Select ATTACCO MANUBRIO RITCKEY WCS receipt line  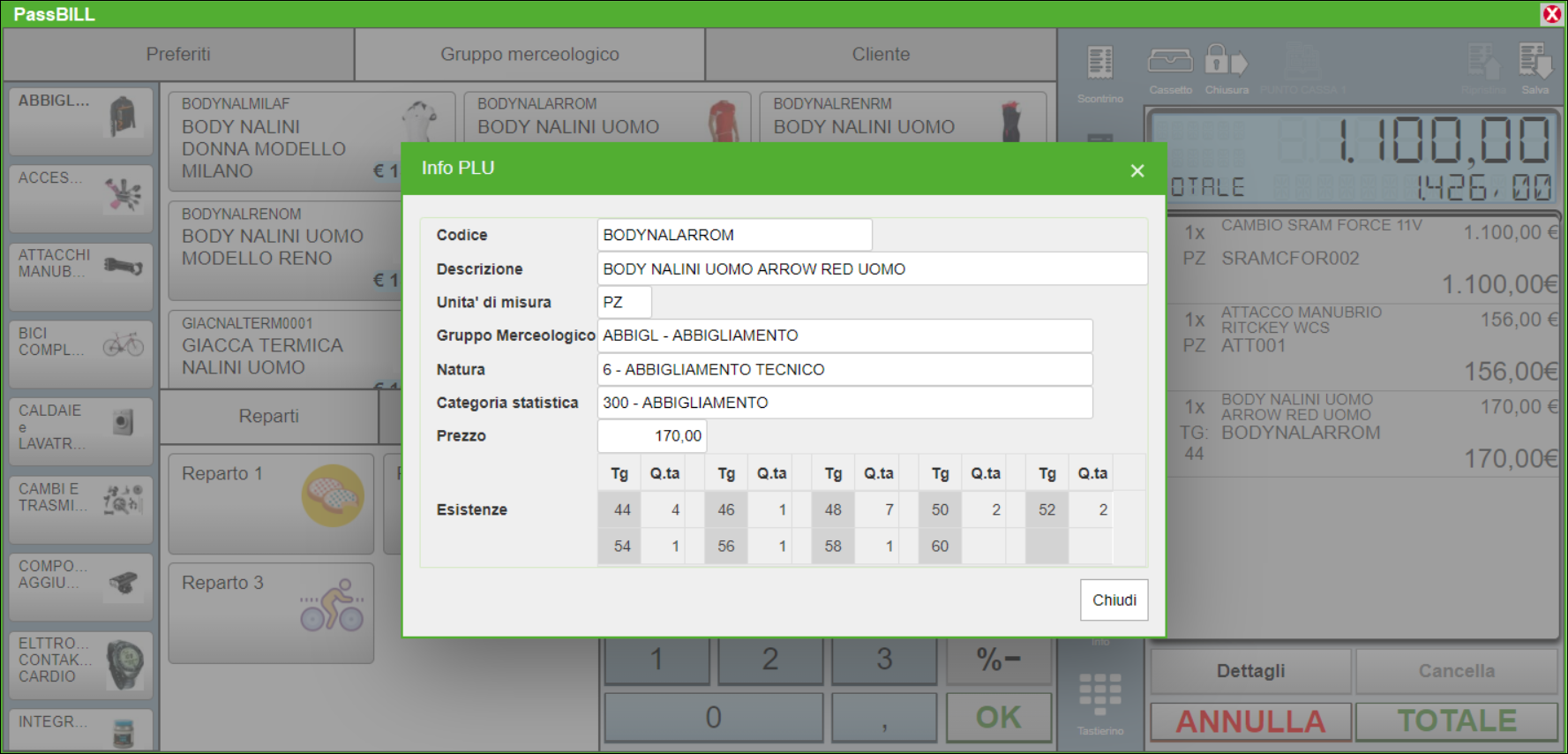click(x=1365, y=346)
